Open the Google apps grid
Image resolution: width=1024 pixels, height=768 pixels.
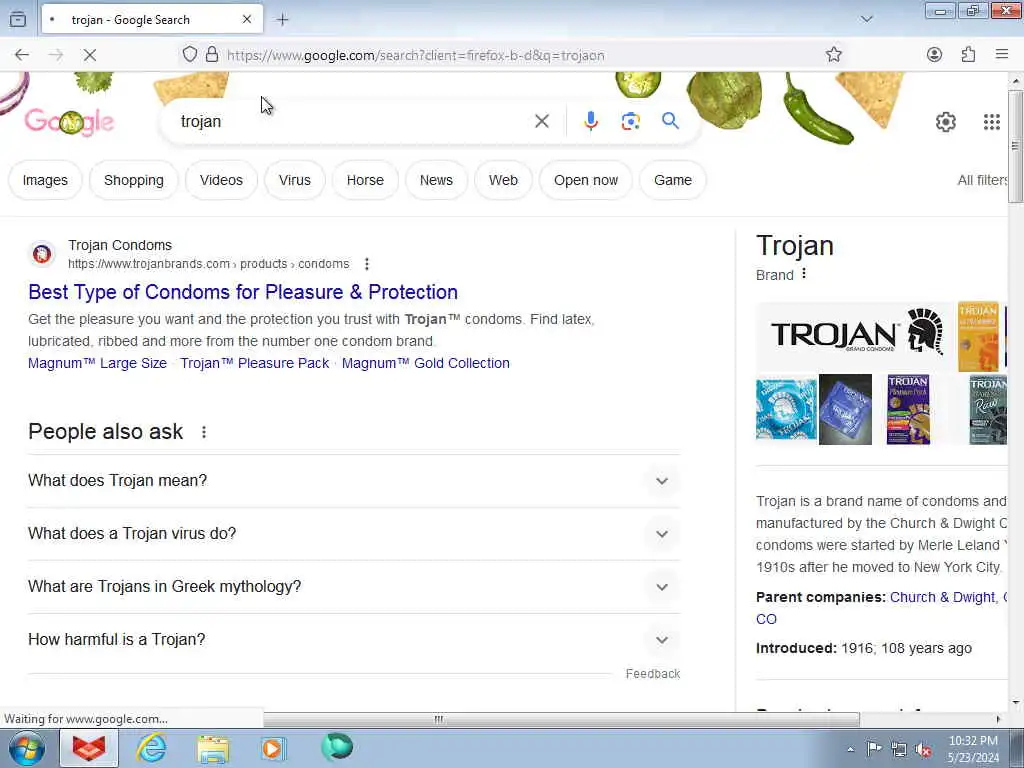992,121
